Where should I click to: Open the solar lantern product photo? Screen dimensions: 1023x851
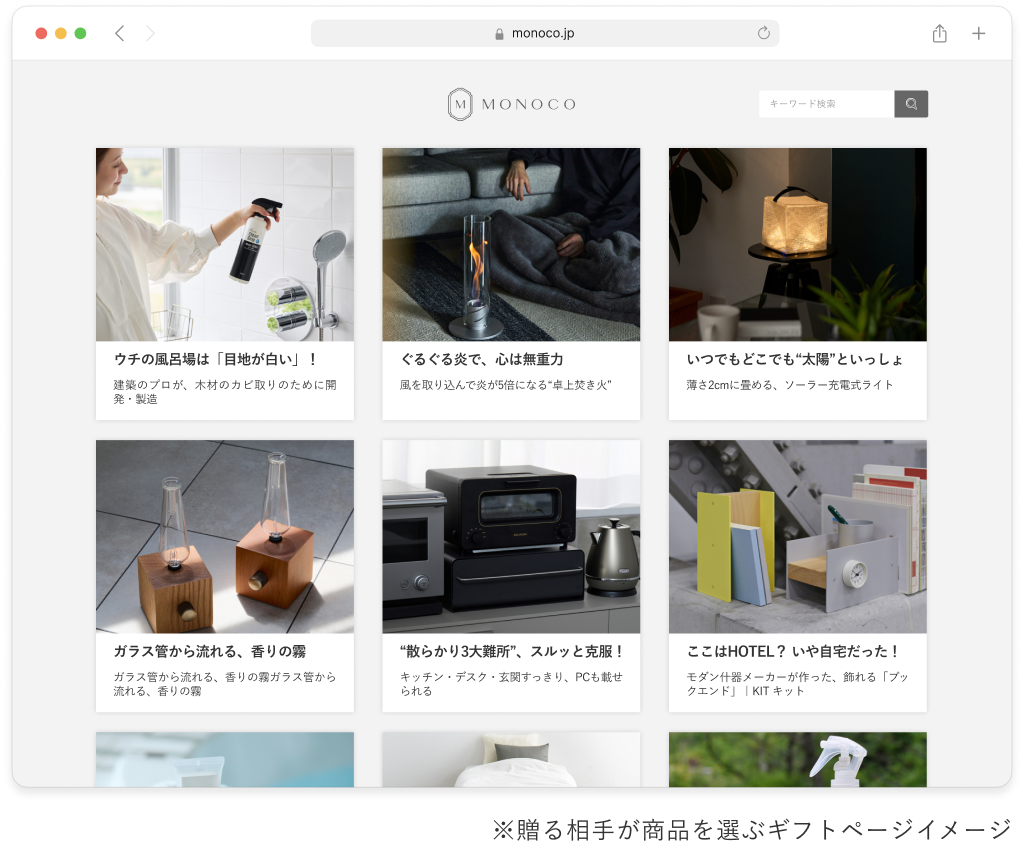coord(797,245)
